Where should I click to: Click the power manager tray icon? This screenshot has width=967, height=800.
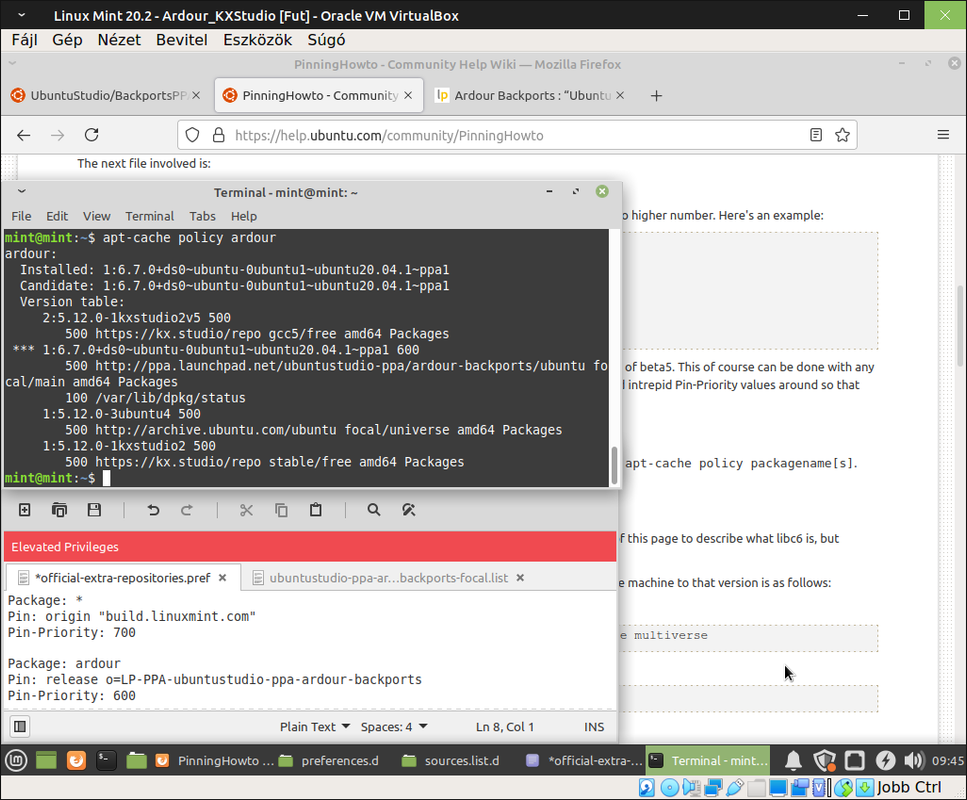point(886,761)
